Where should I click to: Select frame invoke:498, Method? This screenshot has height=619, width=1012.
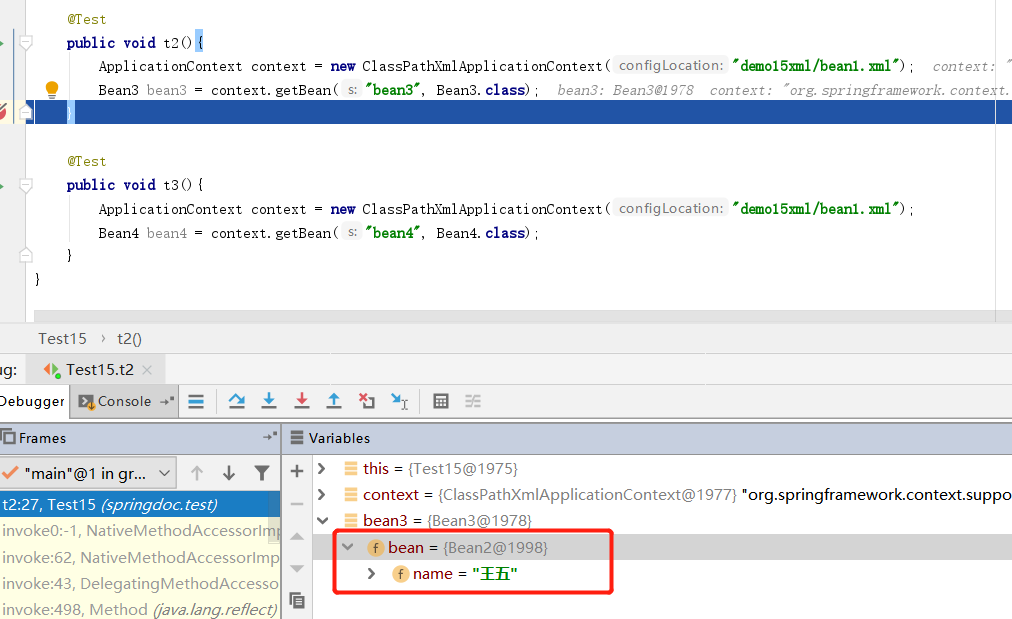coord(140,609)
